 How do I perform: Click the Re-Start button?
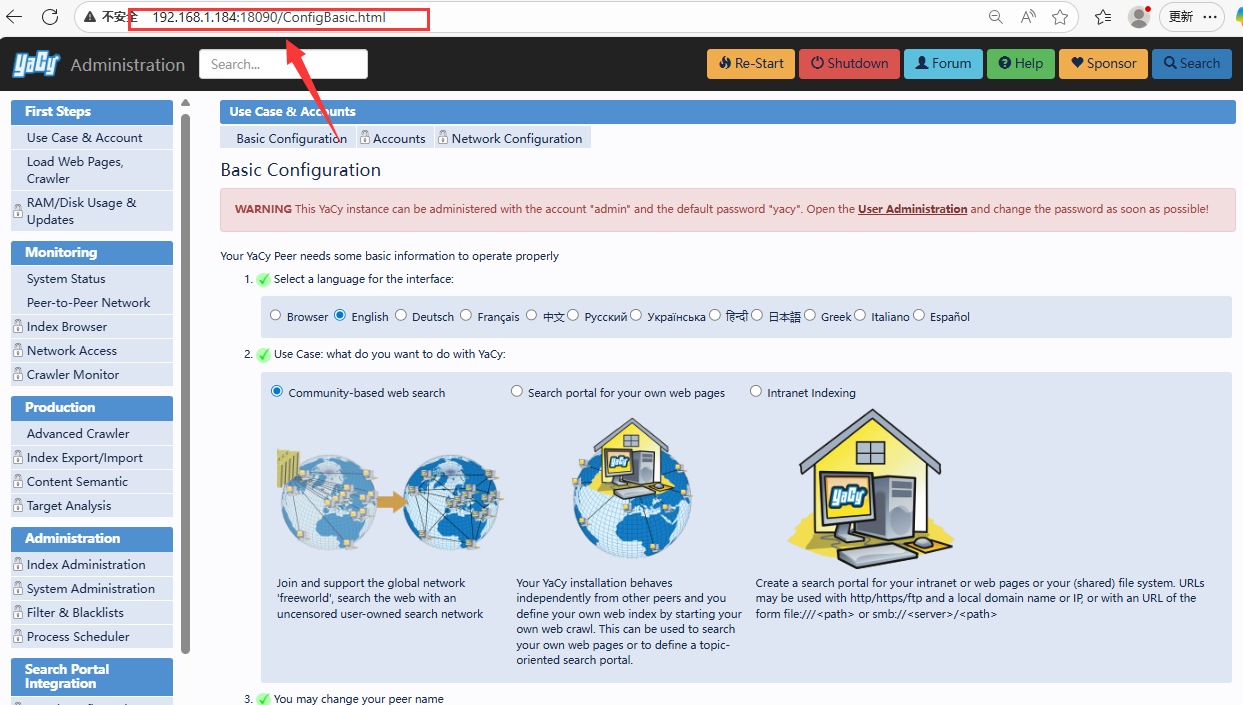(749, 63)
